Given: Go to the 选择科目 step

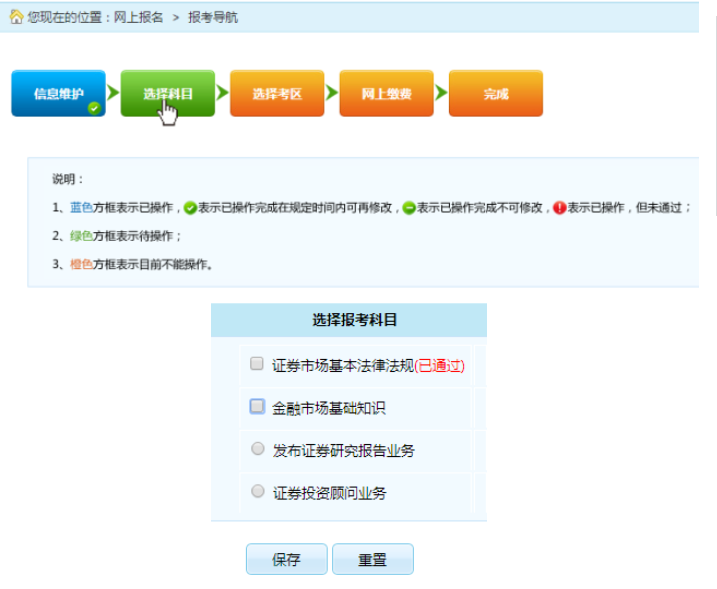Looking at the screenshot, I should [167, 93].
